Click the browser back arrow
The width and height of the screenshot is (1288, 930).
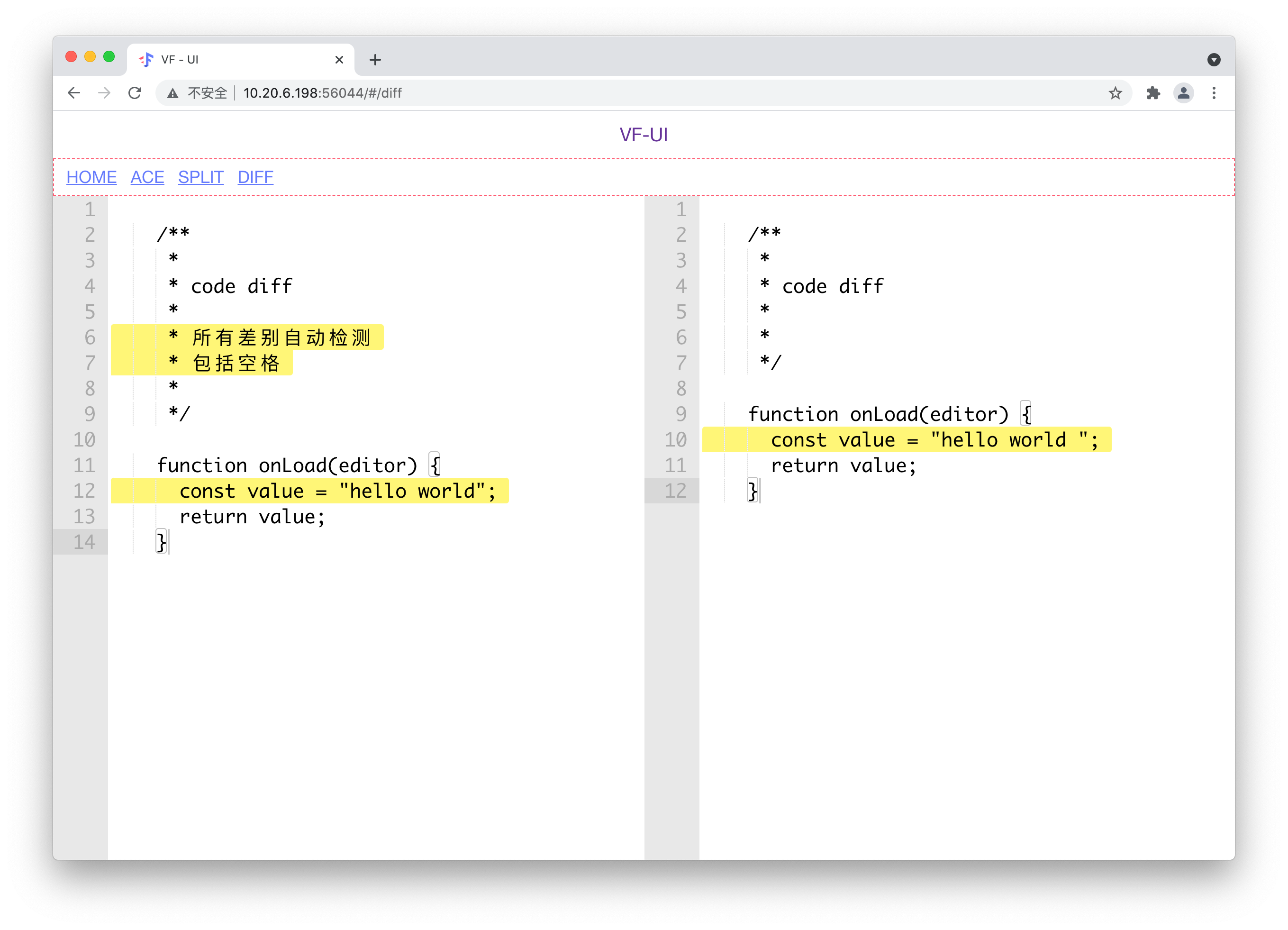(x=74, y=92)
